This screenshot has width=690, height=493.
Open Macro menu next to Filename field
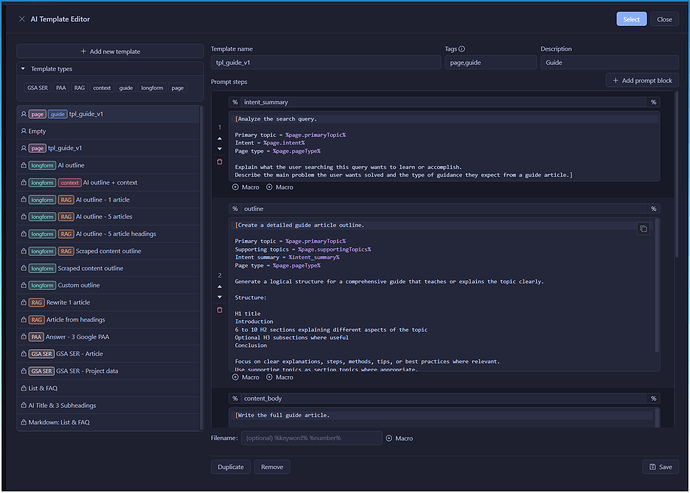click(x=399, y=438)
